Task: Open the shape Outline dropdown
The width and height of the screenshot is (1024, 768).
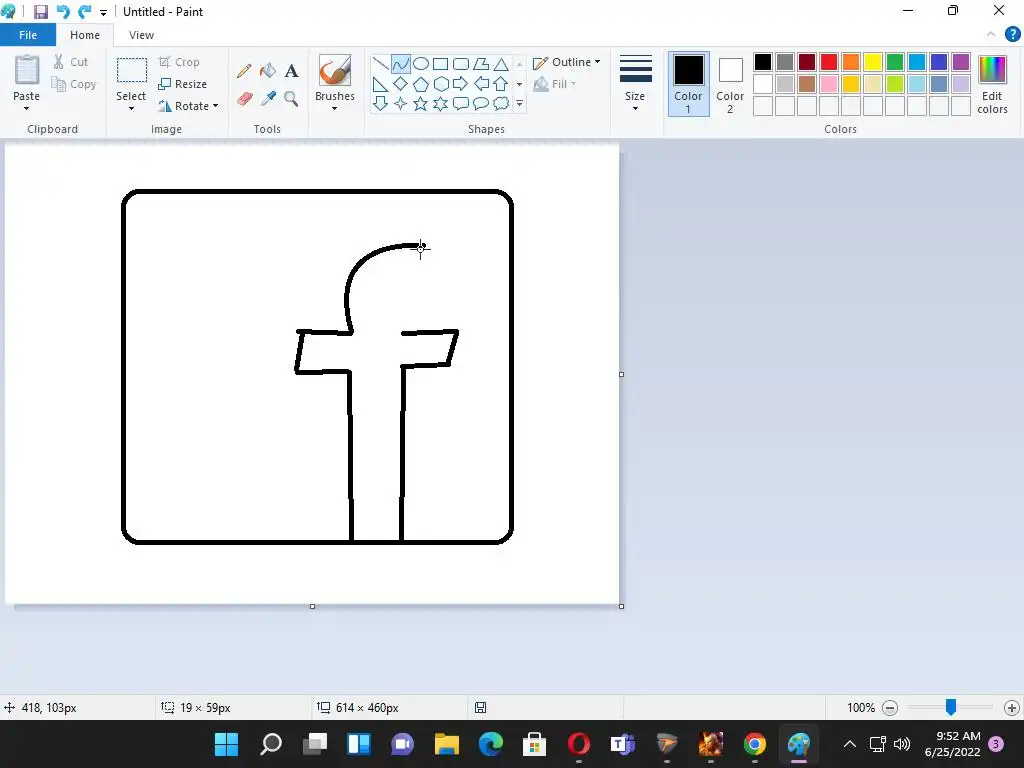Action: [567, 62]
